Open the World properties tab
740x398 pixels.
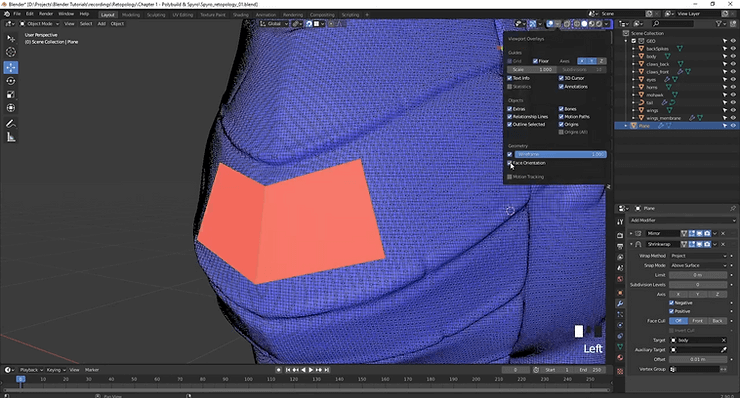point(620,279)
